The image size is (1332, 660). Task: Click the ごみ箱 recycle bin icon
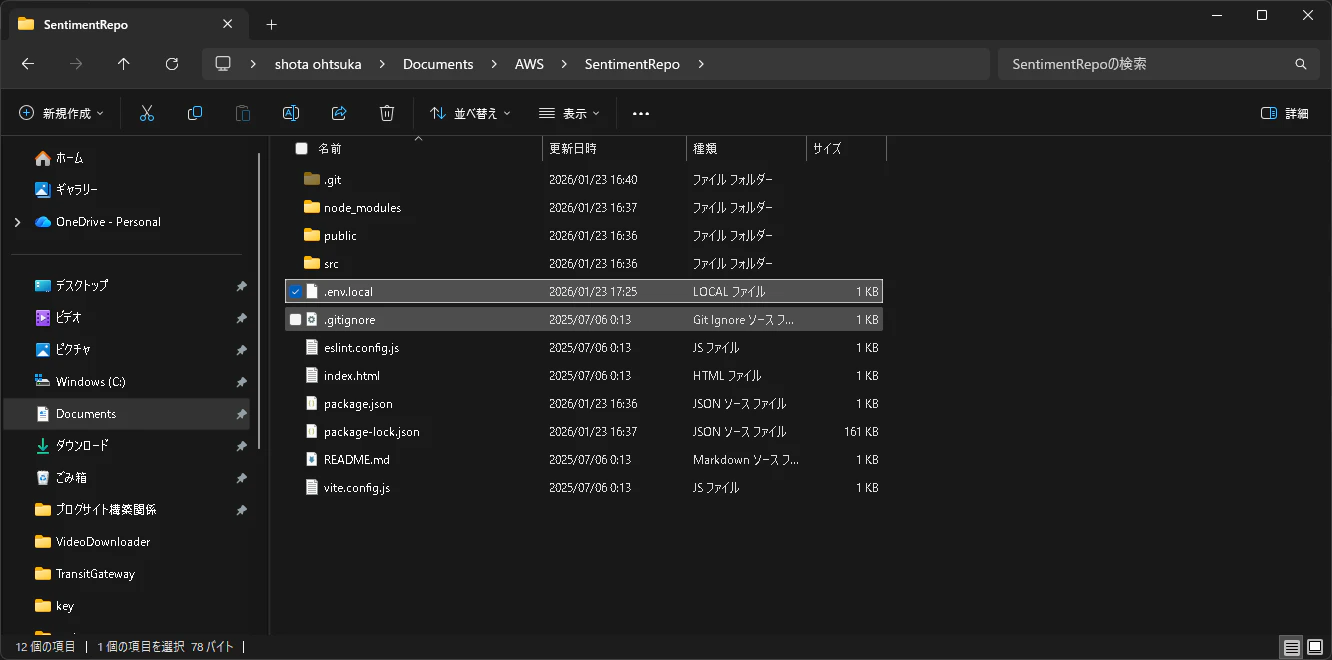click(x=43, y=478)
